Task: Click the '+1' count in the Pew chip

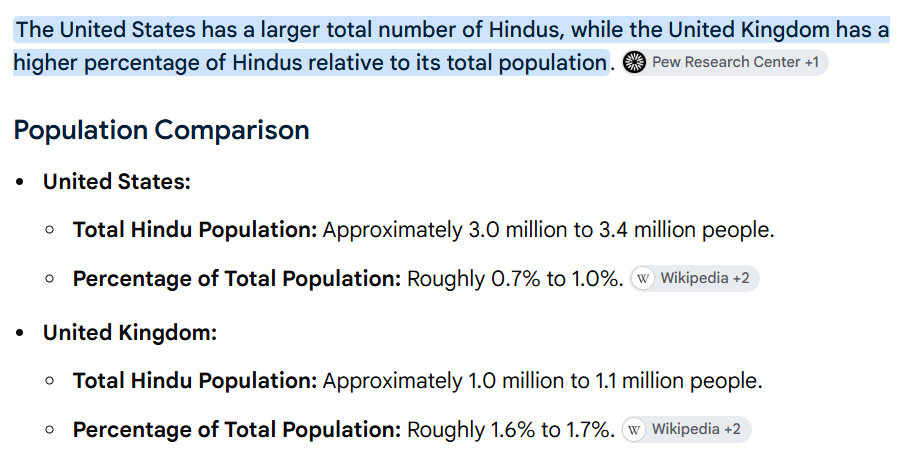Action: [812, 62]
